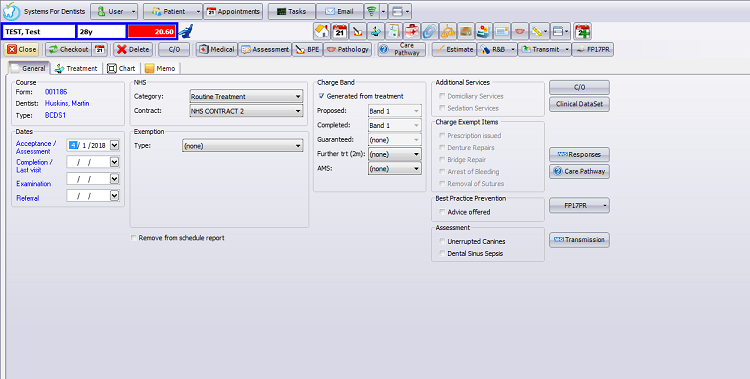750x379 pixels.
Task: Click the Systems For Dentists tooth logo
Action: coord(11,11)
